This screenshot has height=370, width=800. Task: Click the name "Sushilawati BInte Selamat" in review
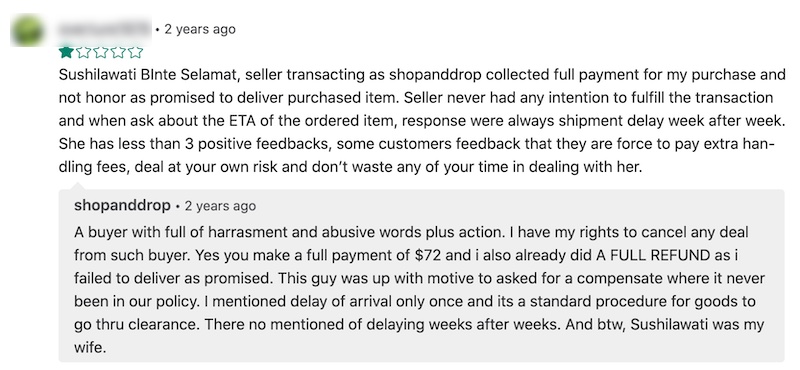tap(147, 75)
